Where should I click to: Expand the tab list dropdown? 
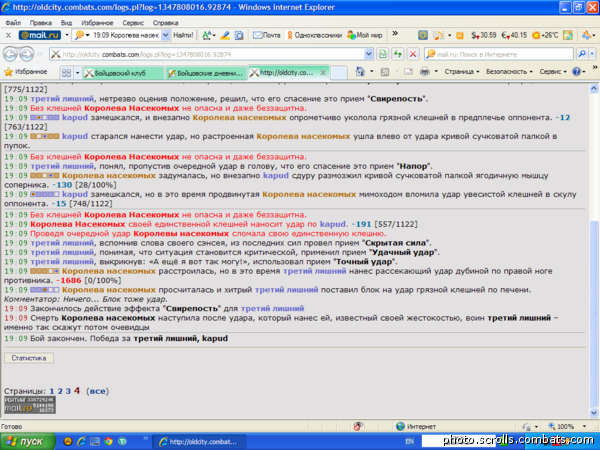77,72
